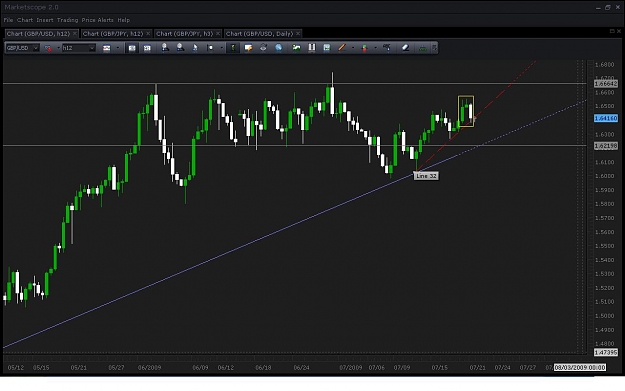Open the Trading menu
This screenshot has width=625, height=391.
[67, 20]
